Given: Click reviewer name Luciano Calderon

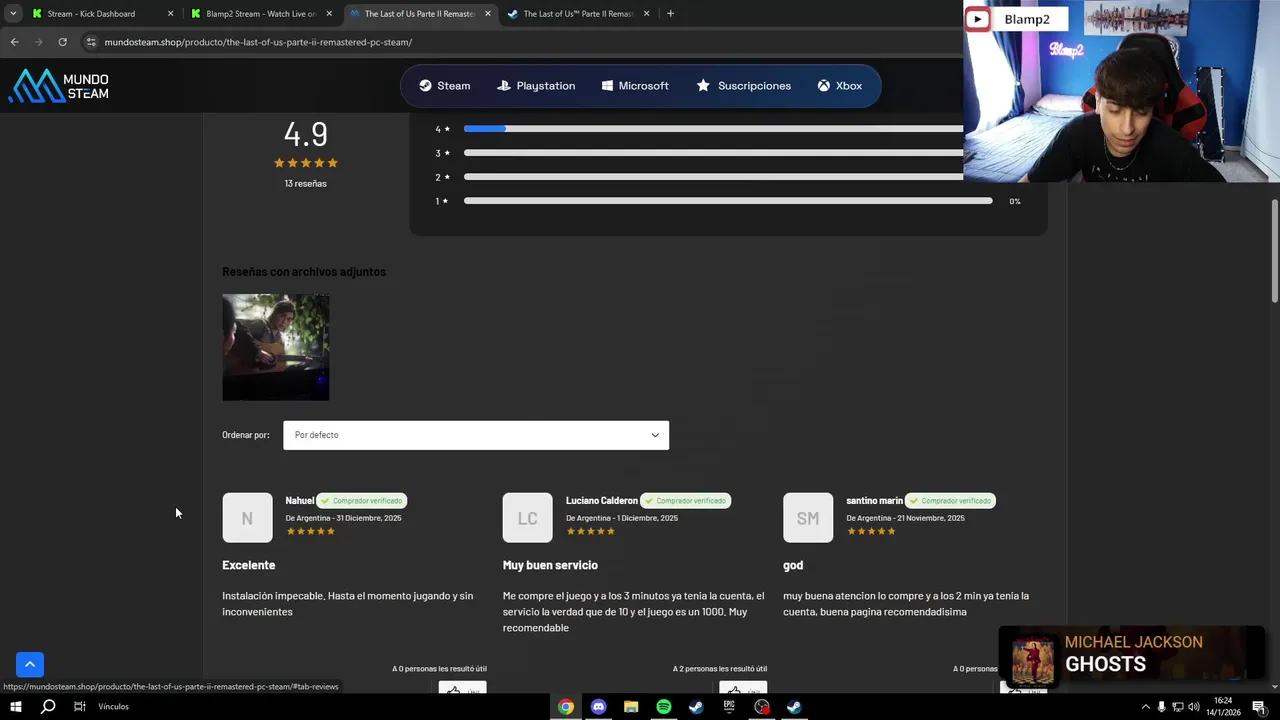Looking at the screenshot, I should 601,500.
